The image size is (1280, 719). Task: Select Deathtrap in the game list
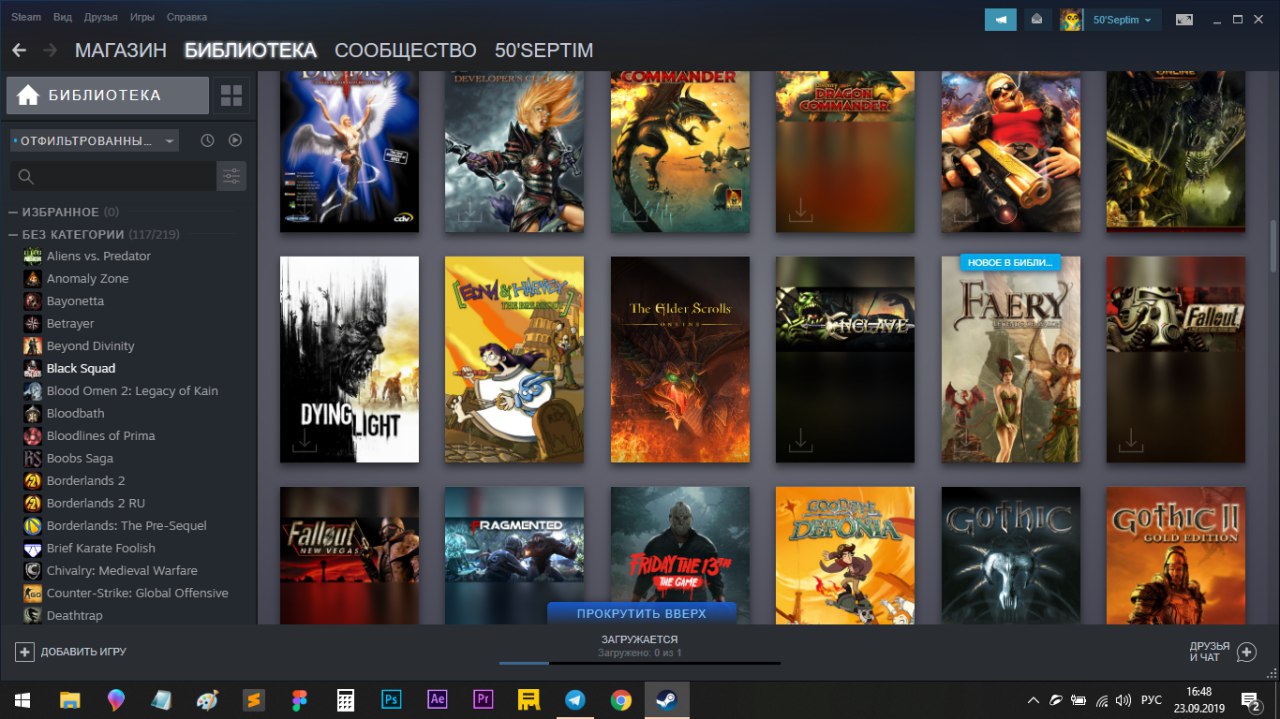pyautogui.click(x=74, y=616)
